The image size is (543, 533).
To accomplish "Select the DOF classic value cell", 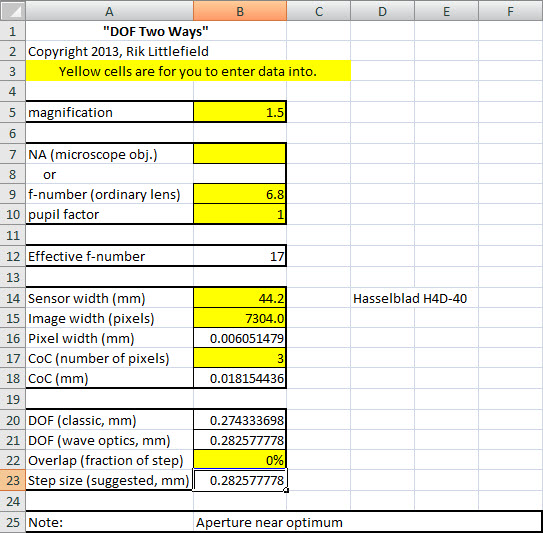I will coord(240,420).
